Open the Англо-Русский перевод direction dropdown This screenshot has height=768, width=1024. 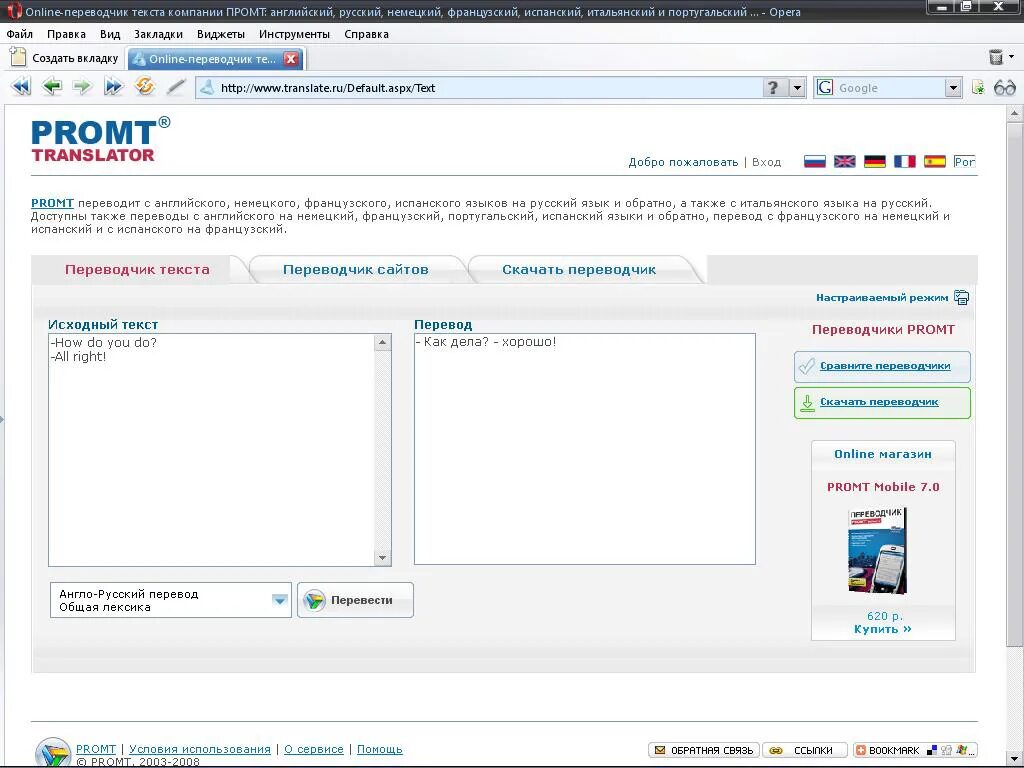tap(170, 600)
